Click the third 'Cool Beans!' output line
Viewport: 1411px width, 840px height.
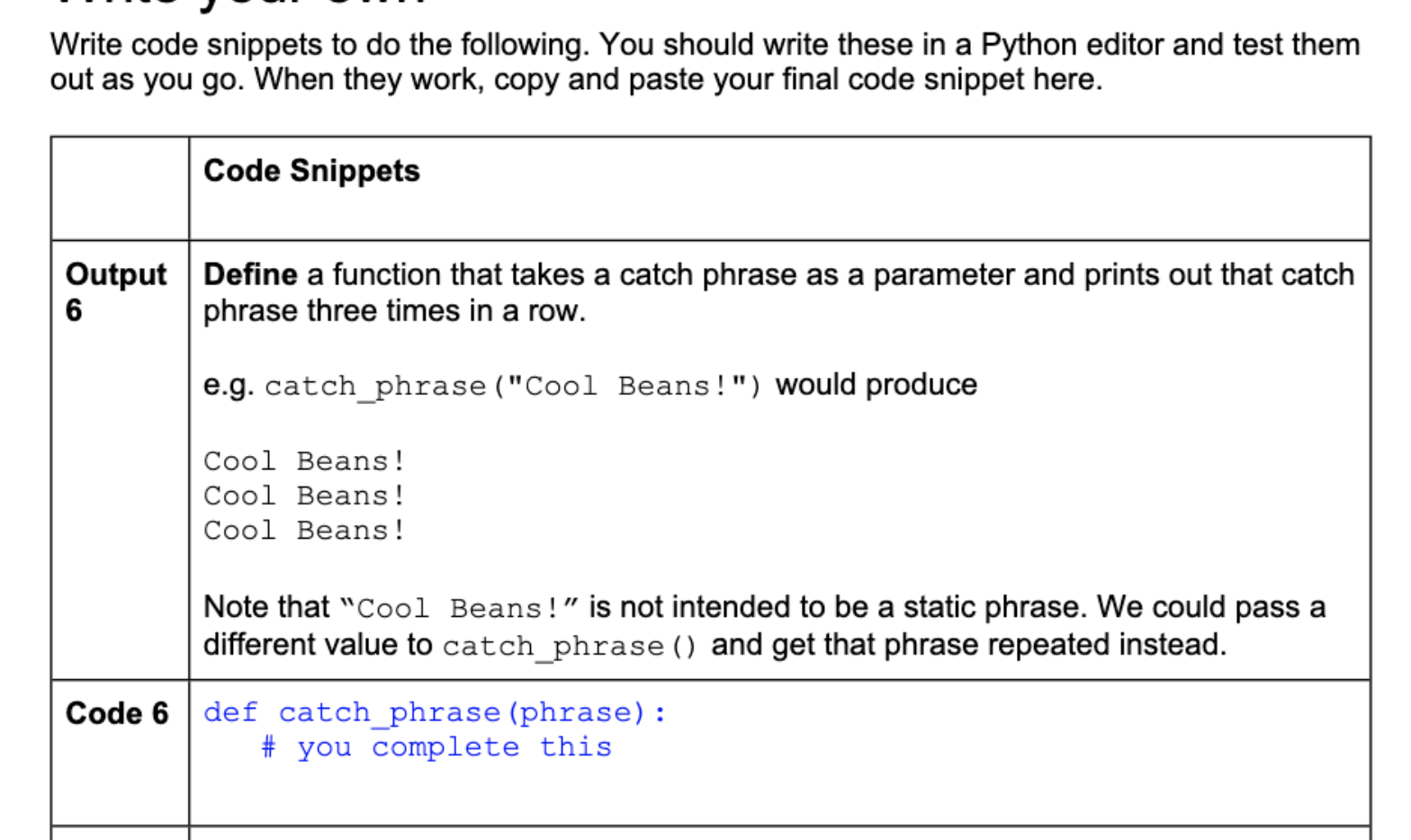304,531
